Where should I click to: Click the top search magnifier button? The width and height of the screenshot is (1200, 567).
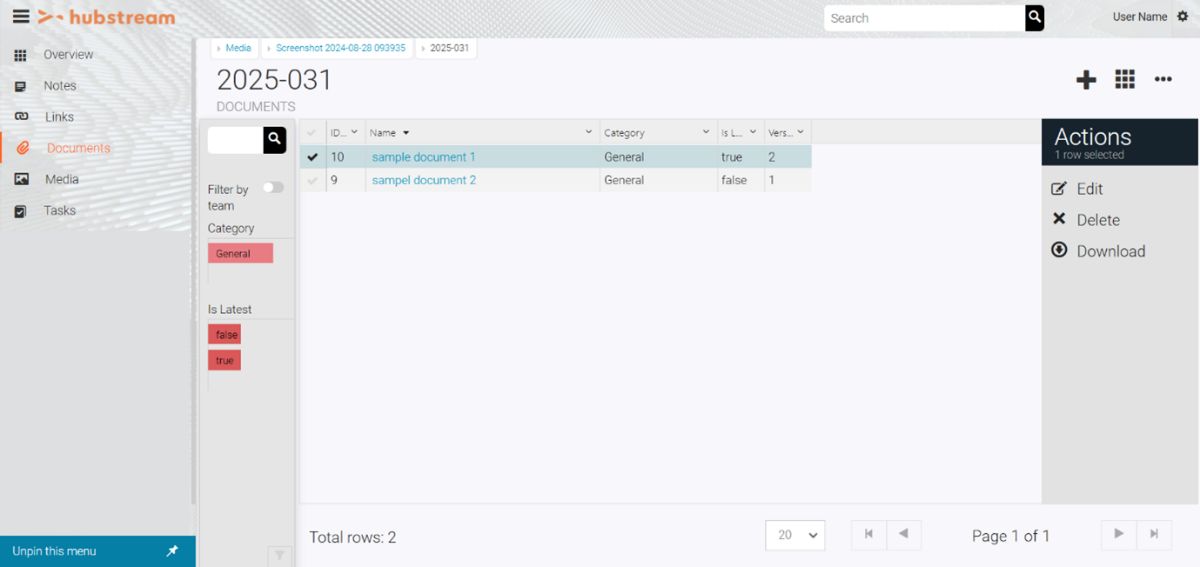pyautogui.click(x=1034, y=18)
